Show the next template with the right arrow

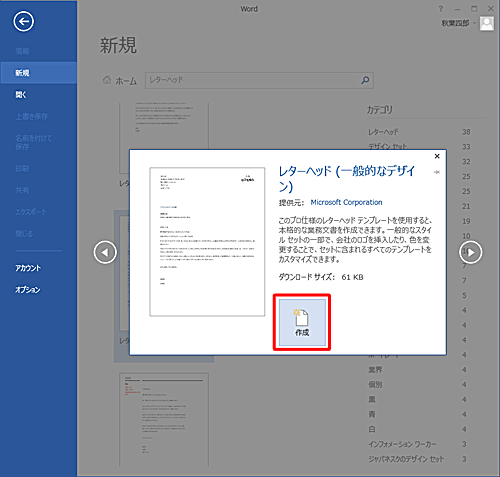pos(471,252)
